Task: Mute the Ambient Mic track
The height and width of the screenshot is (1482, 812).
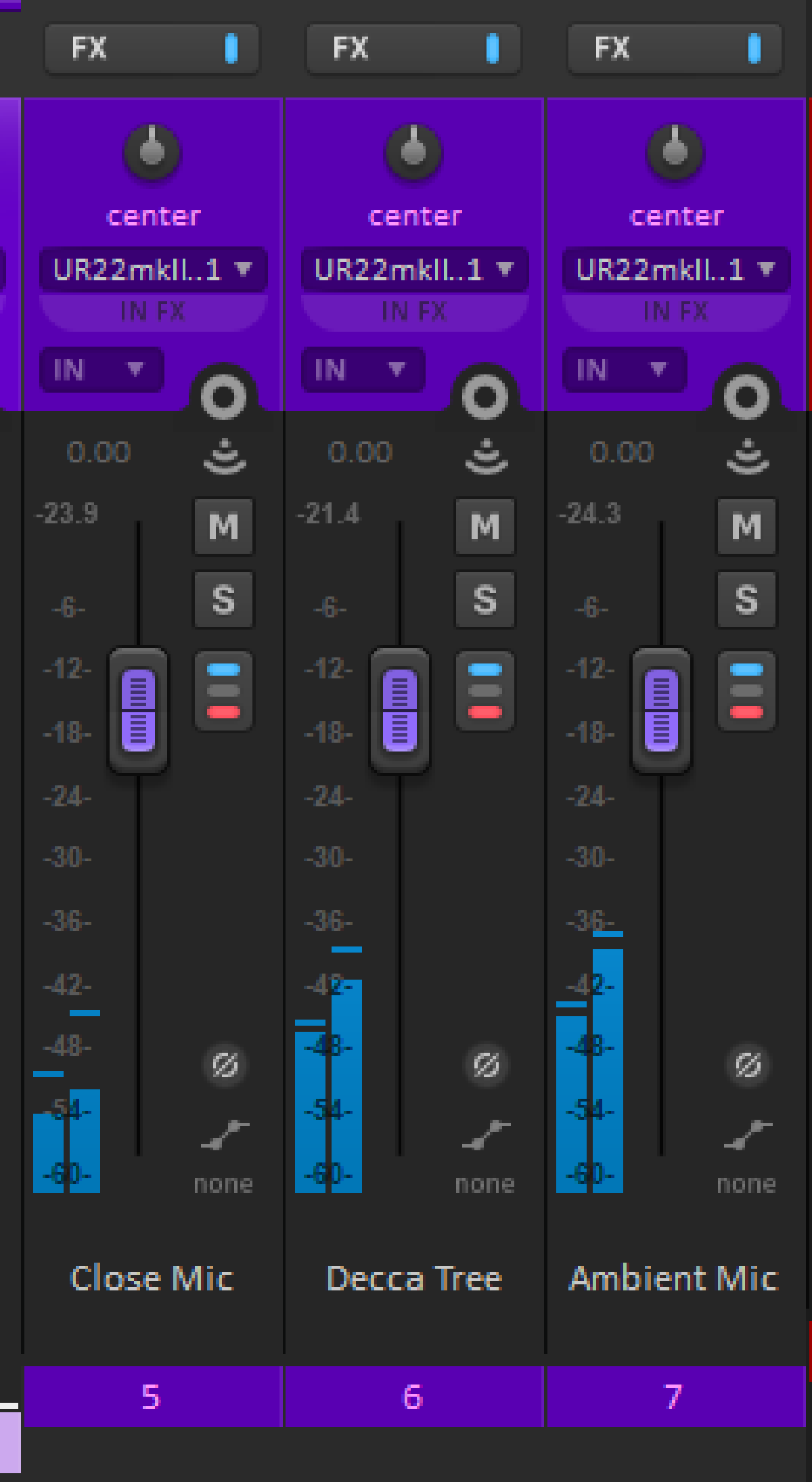Action: [746, 526]
